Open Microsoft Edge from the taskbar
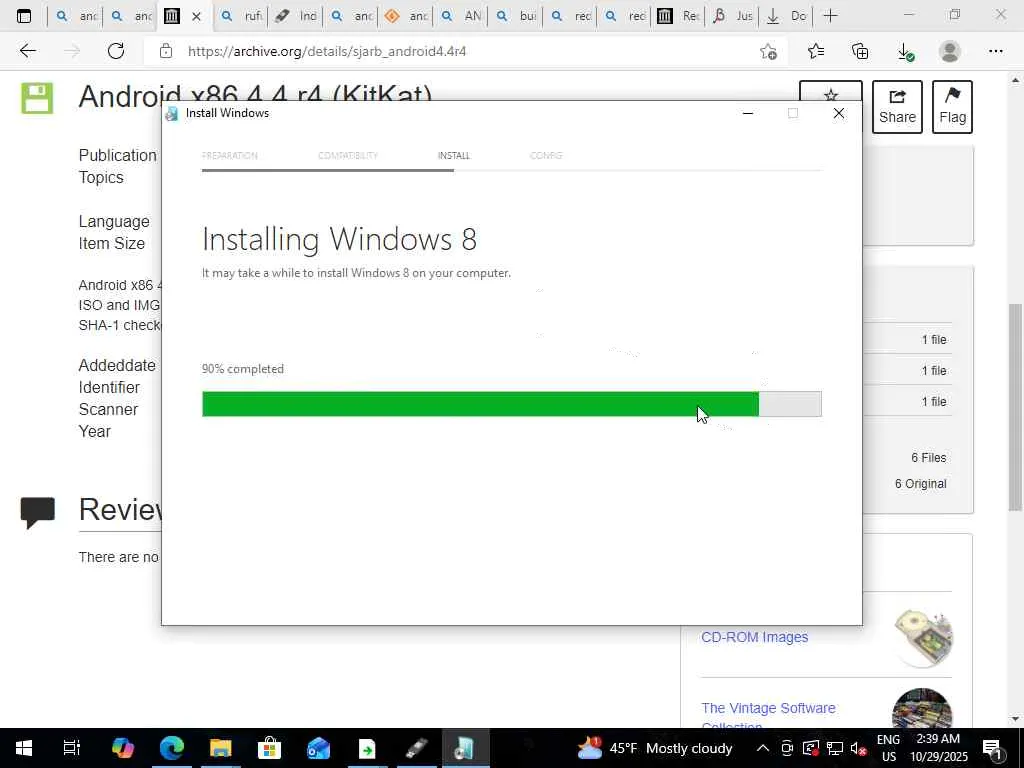This screenshot has width=1024, height=768. coord(172,748)
